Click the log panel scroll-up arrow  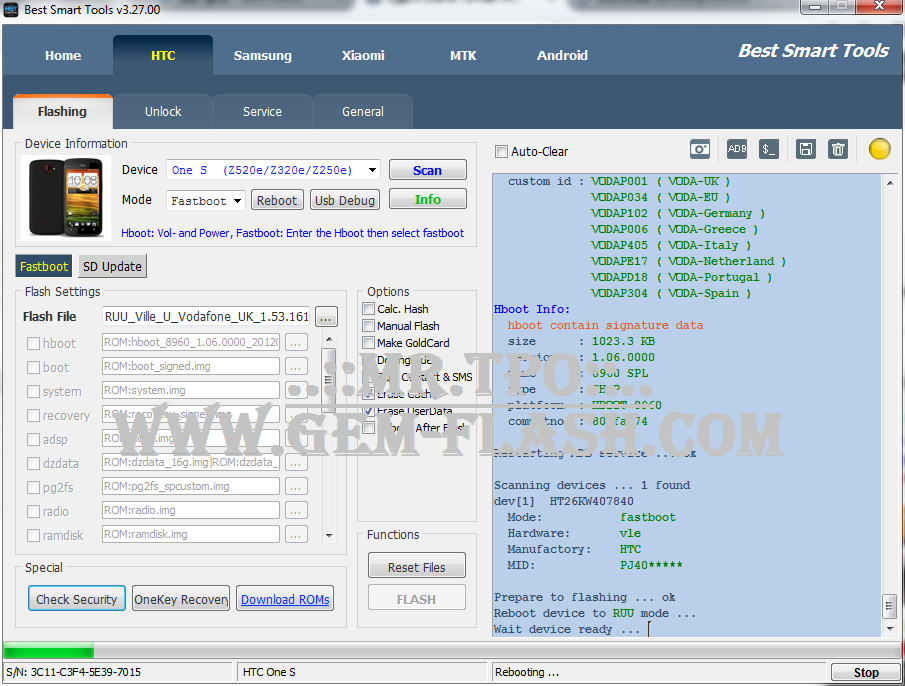[889, 183]
